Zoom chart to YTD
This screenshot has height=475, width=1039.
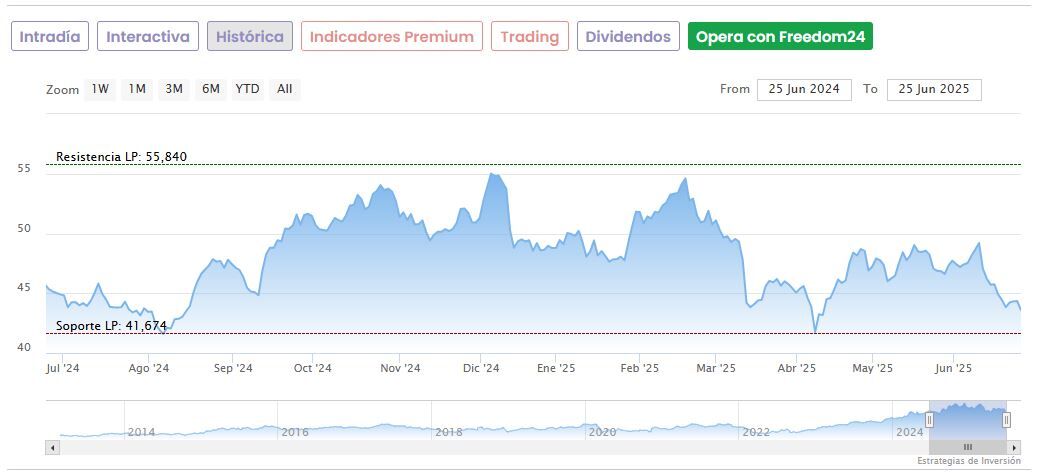tap(247, 89)
